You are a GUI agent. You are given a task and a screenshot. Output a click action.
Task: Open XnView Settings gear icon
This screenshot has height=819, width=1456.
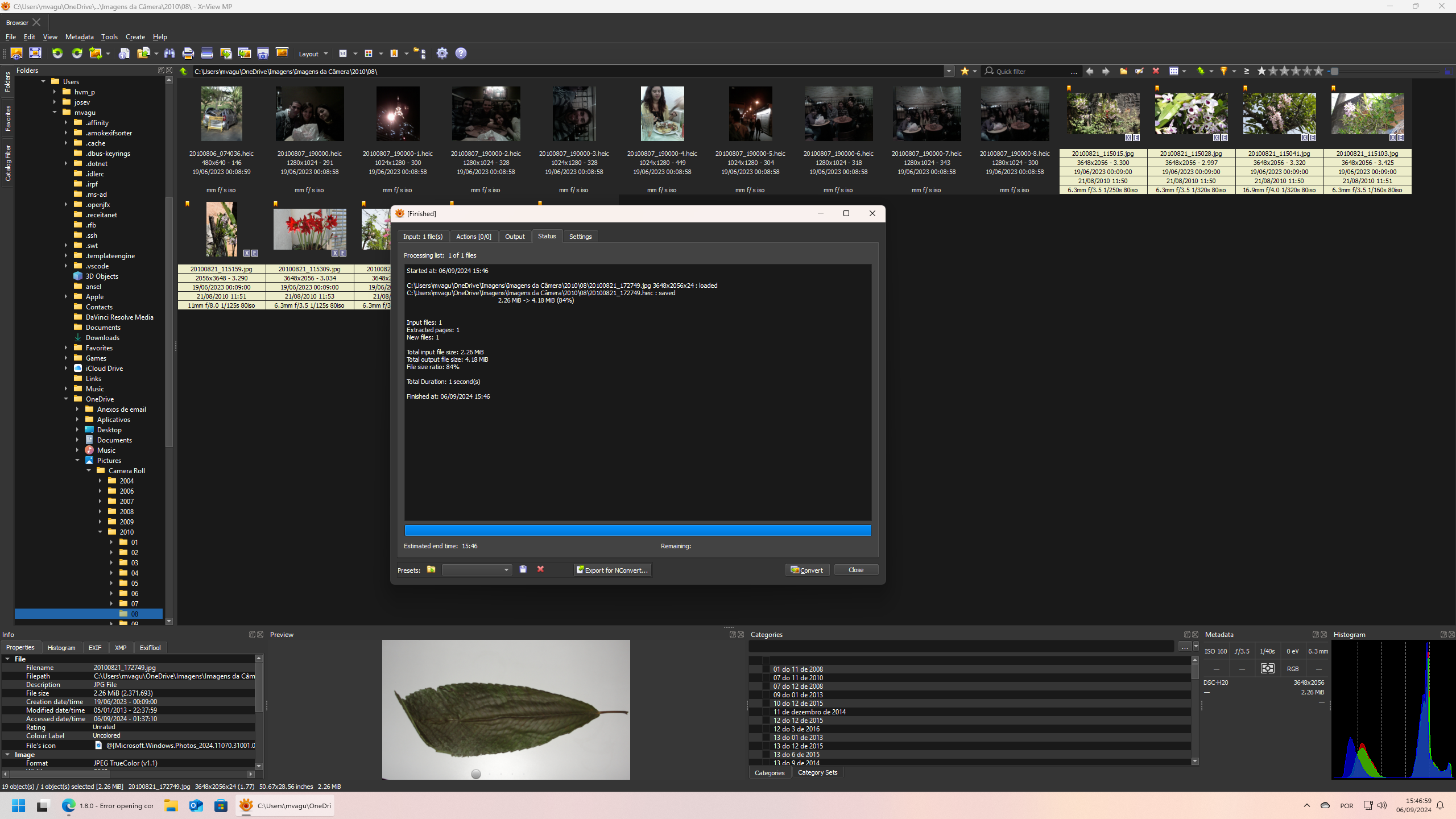click(442, 53)
